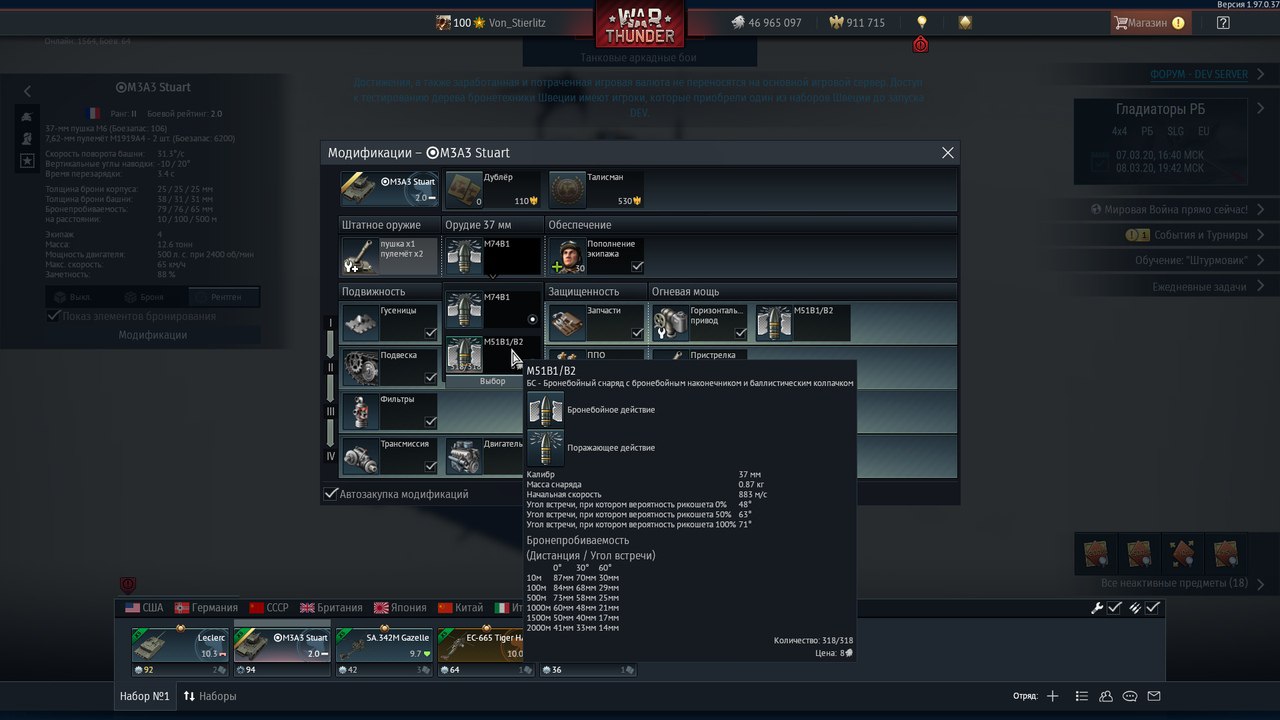Toggle the Пополнение экипажа checkbox
The height and width of the screenshot is (720, 1280).
click(x=637, y=267)
